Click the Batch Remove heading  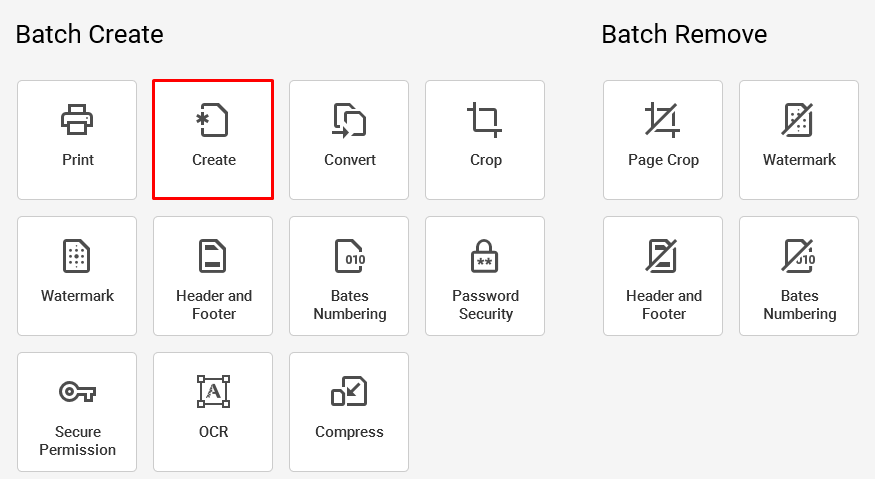pyautogui.click(x=684, y=34)
